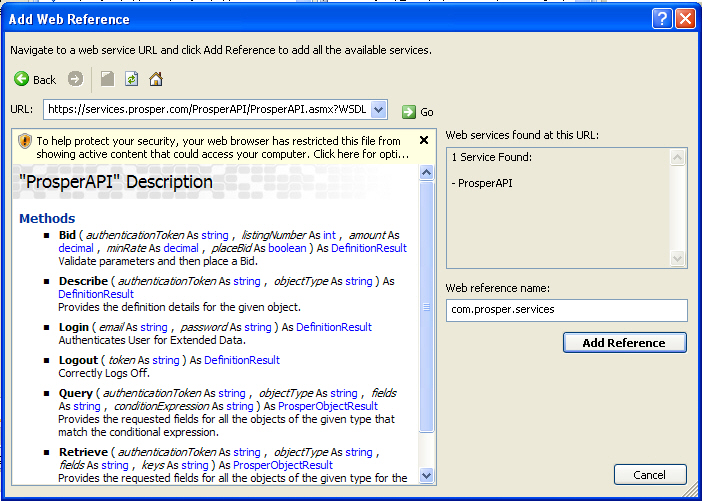Screen dimensions: 702x501
Task: Click the description pane scrollbar thumb
Action: [x=427, y=307]
